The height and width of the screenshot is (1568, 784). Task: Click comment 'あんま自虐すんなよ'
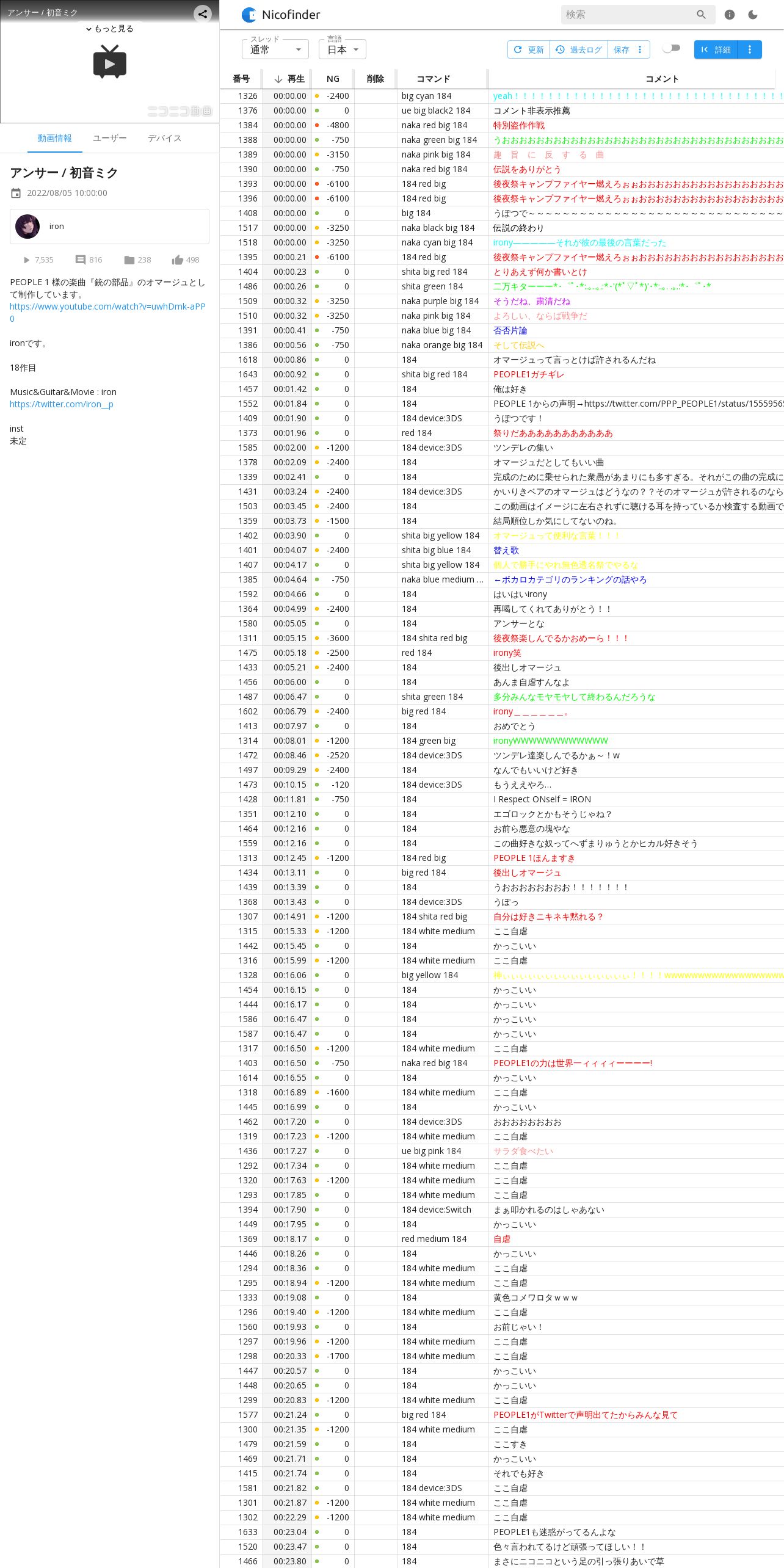coord(532,682)
